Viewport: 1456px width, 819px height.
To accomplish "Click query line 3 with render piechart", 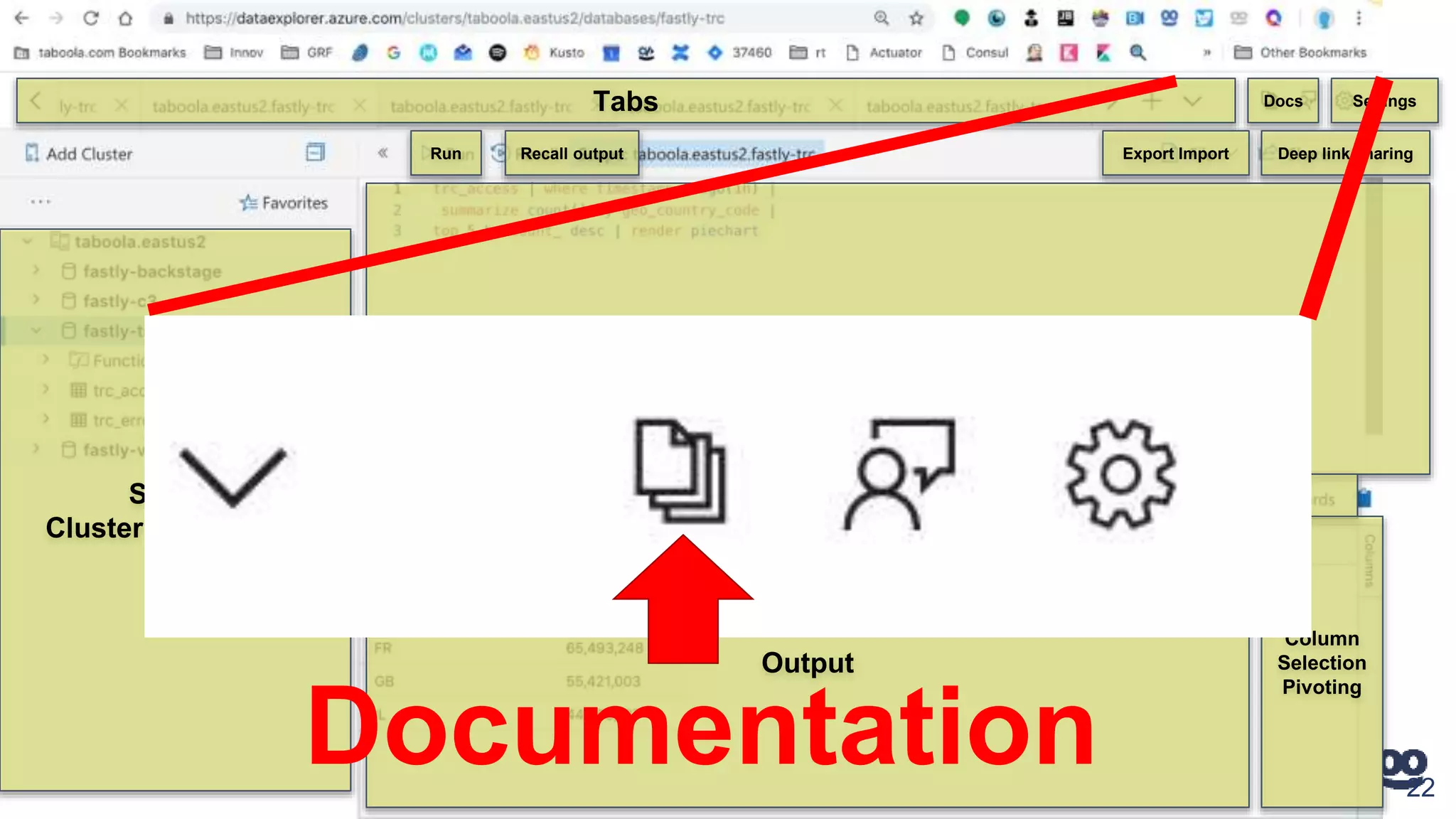I will 595,231.
